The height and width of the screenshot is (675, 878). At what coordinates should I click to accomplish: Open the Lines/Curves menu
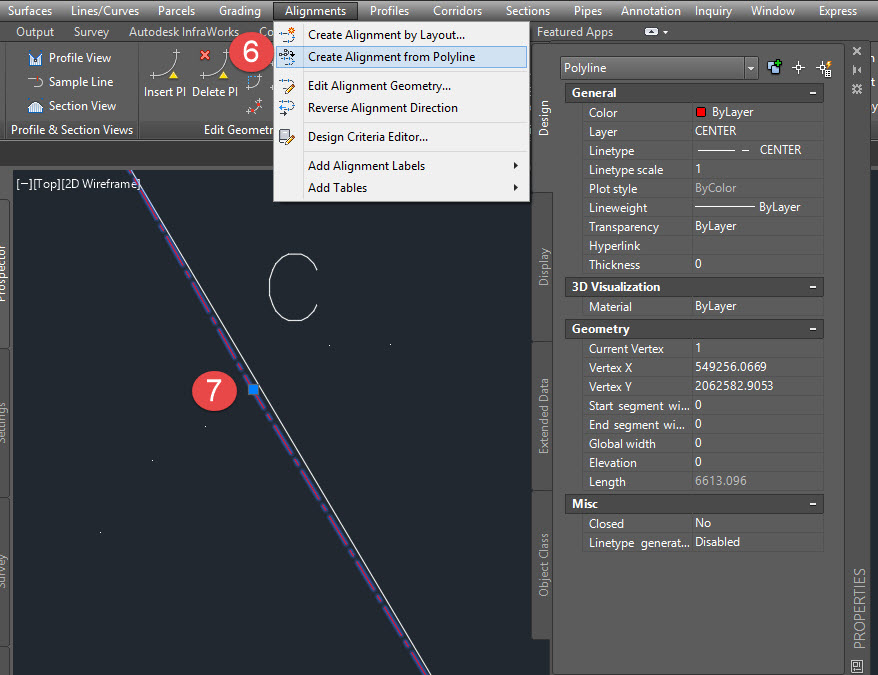point(105,11)
